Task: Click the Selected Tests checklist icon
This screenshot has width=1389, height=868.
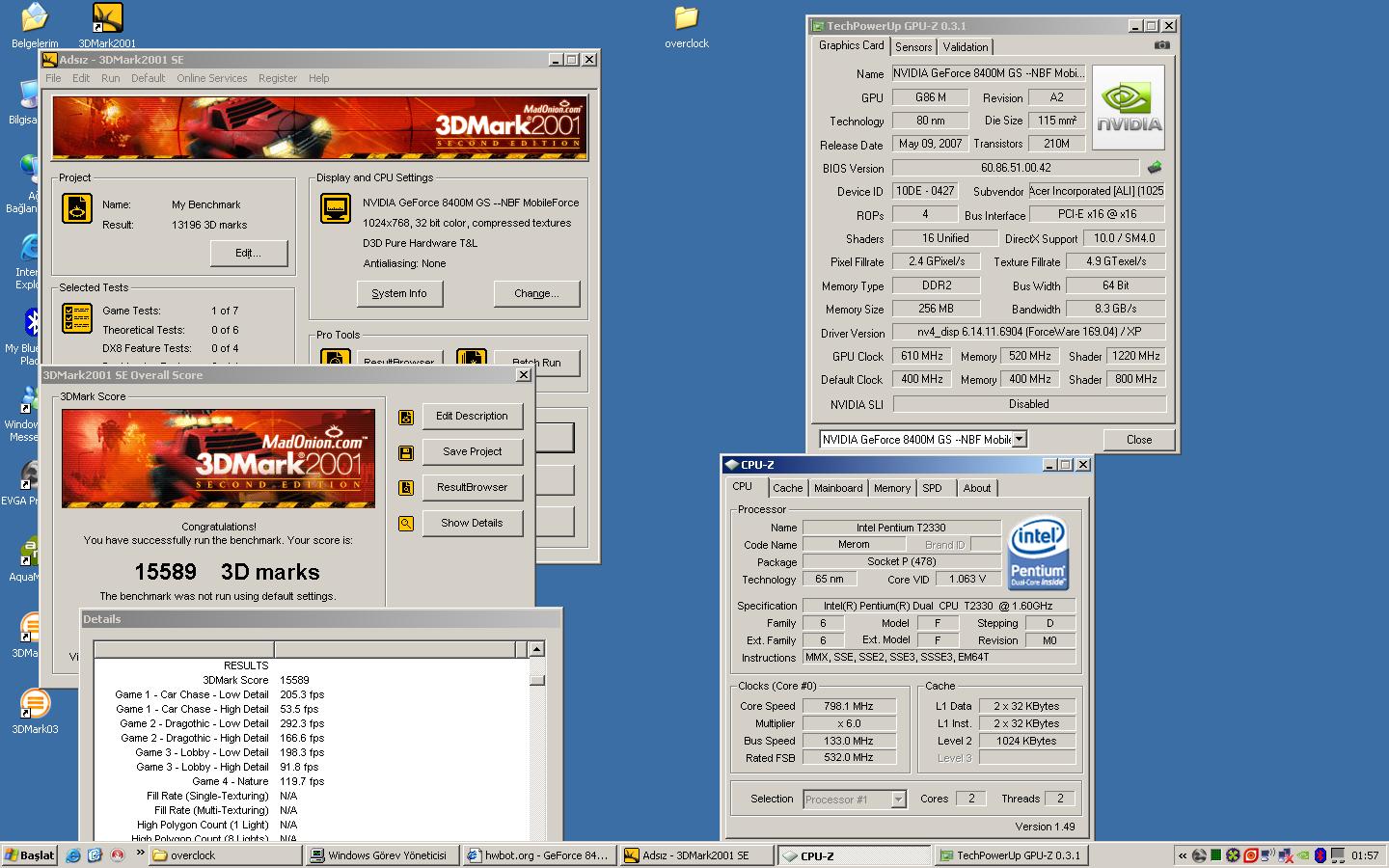Action: [77, 318]
